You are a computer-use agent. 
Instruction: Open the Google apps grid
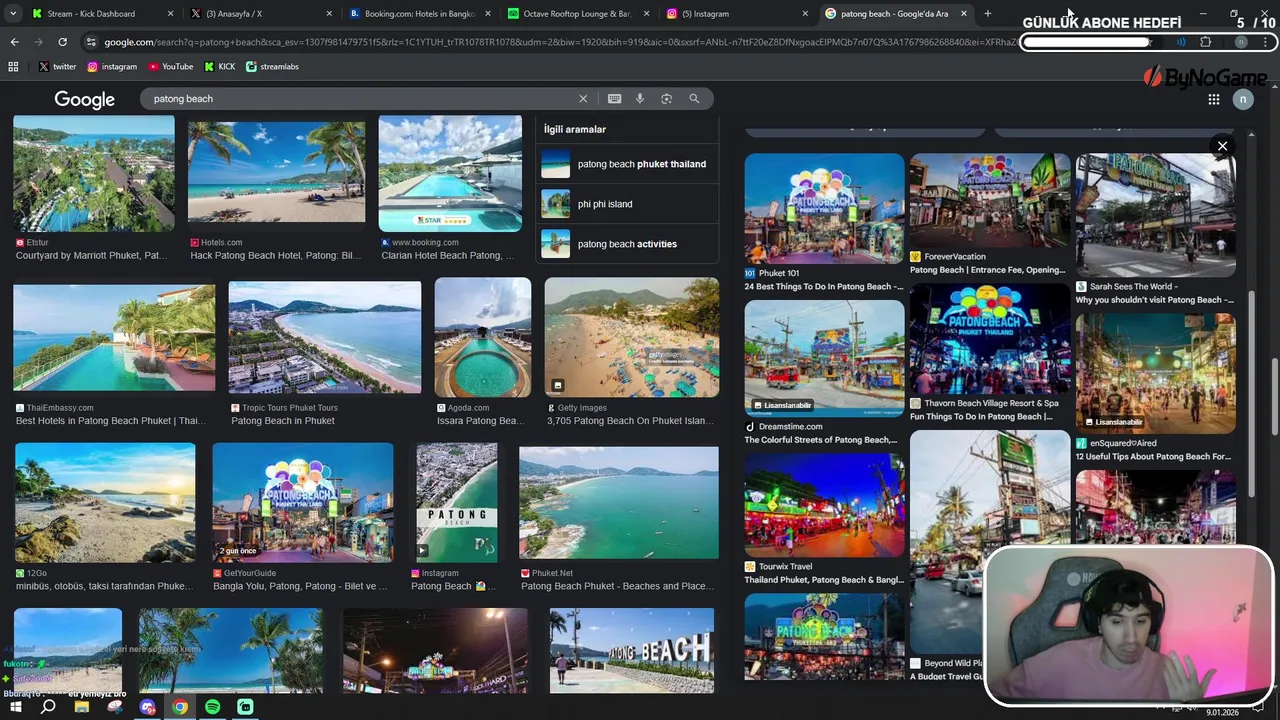point(1213,99)
